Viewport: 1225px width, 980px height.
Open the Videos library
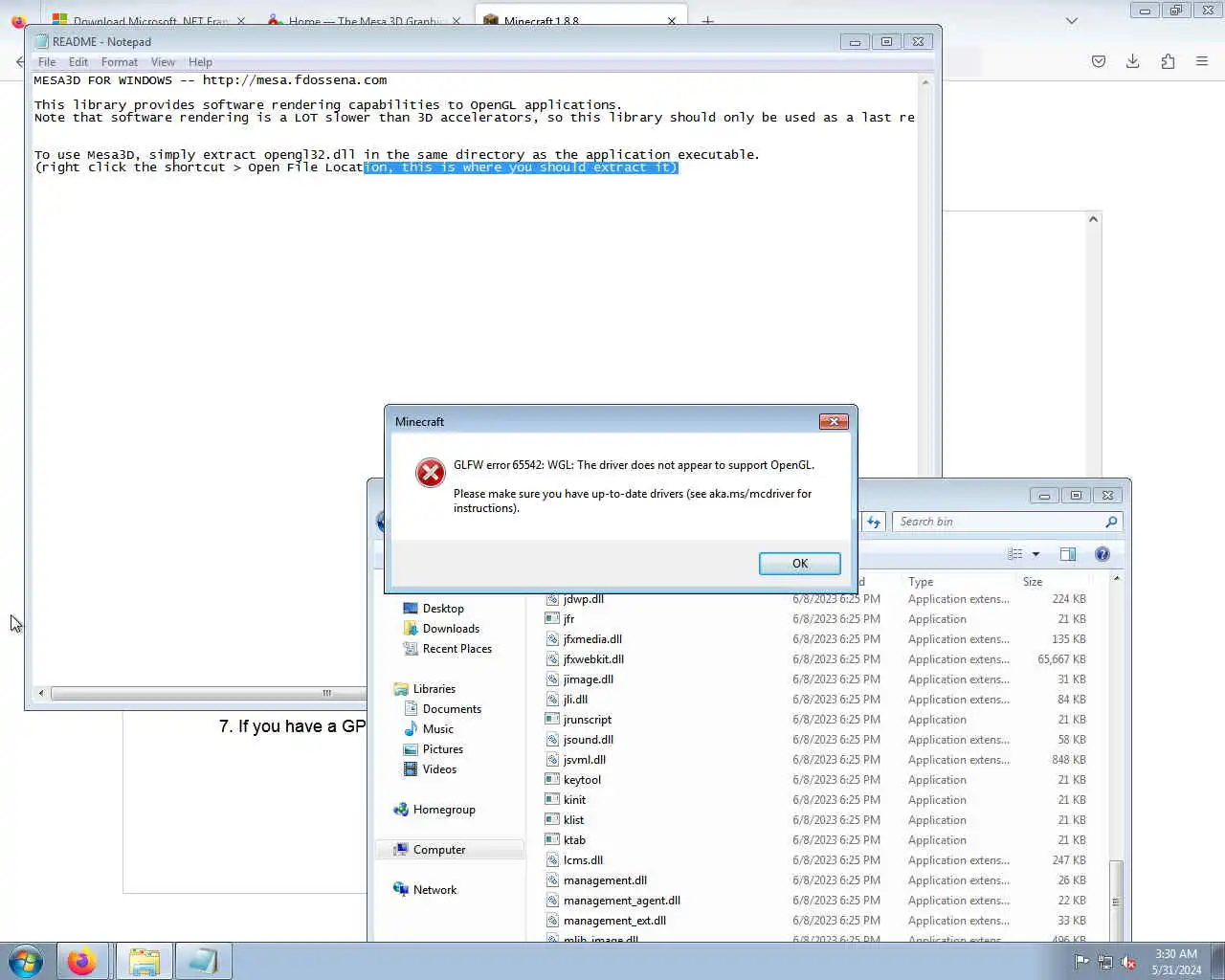click(x=439, y=769)
